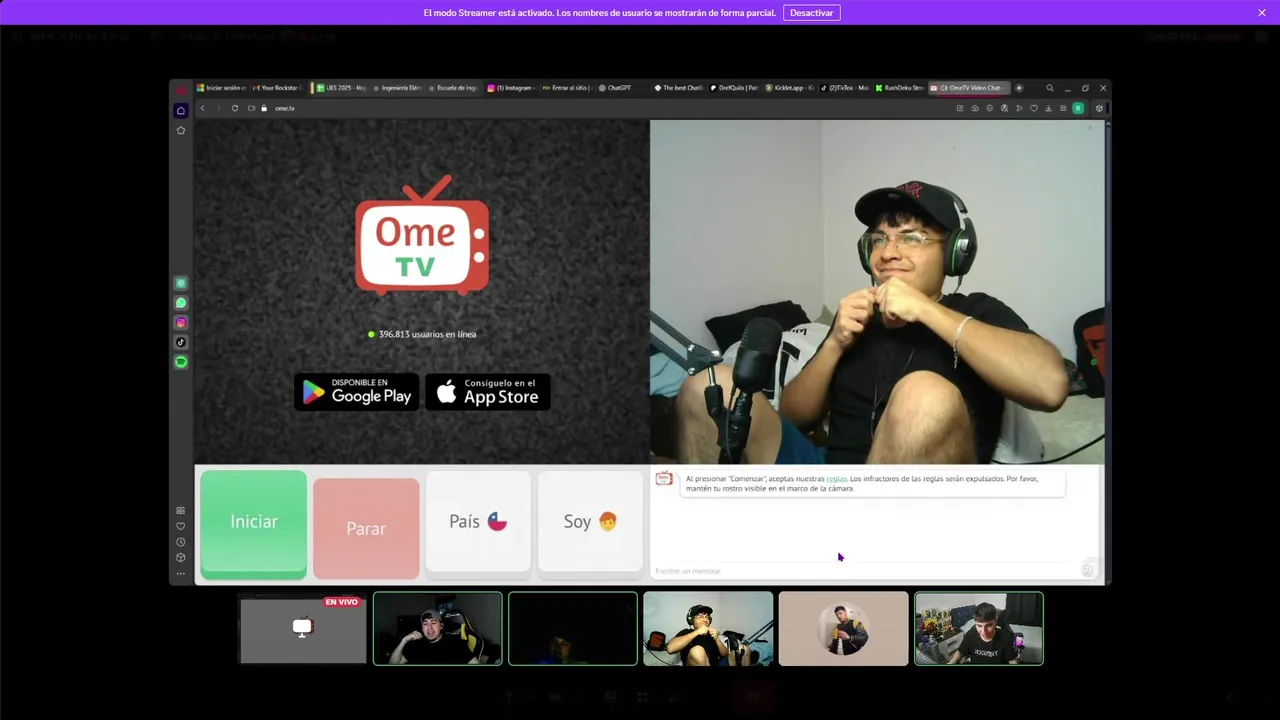Switch to the Instagram browser tab

click(x=512, y=88)
